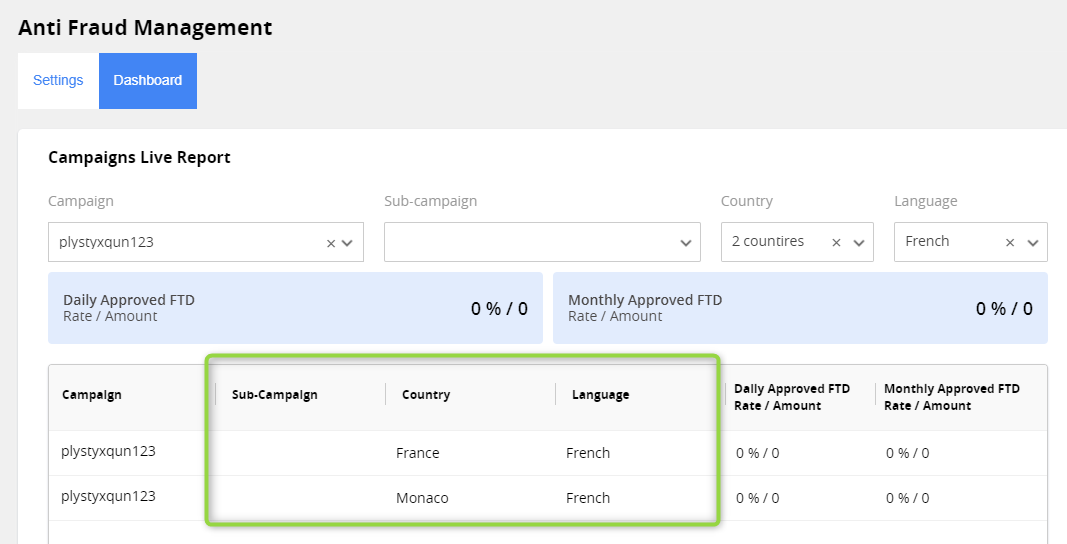Click daily FTD value in Monaco row

coord(757,498)
